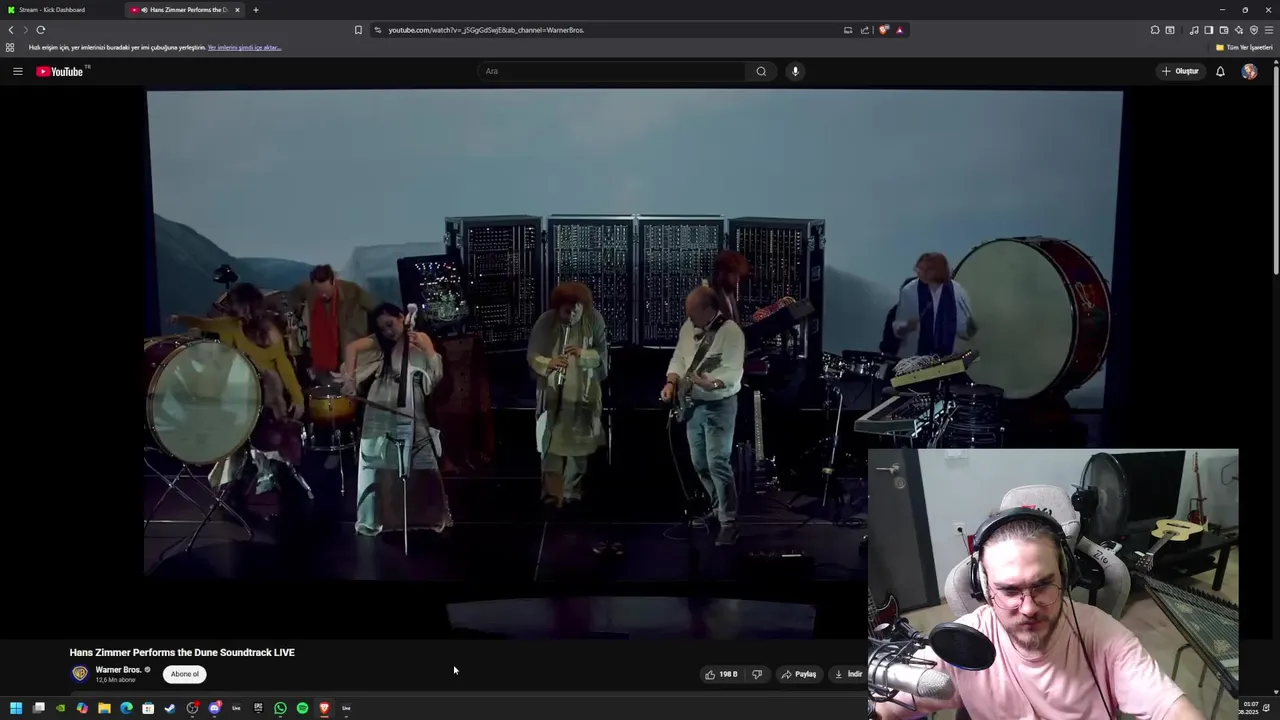The height and width of the screenshot is (720, 1280).
Task: Start voice search with the microphone icon
Action: coord(795,71)
